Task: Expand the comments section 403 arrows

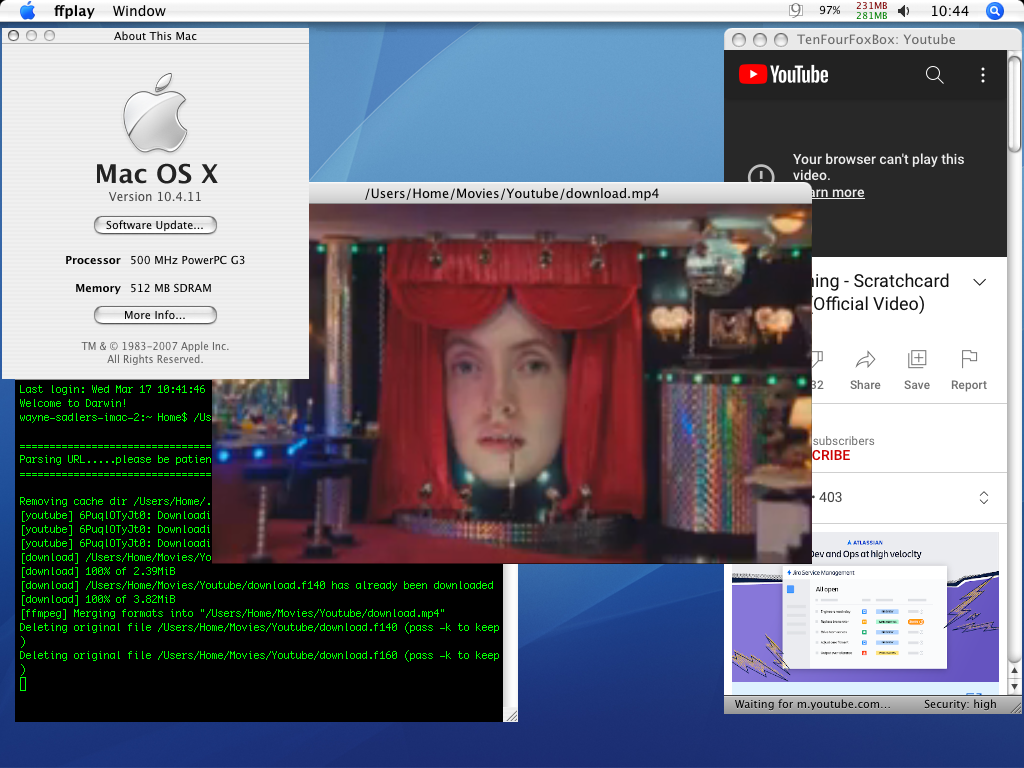Action: [x=984, y=498]
